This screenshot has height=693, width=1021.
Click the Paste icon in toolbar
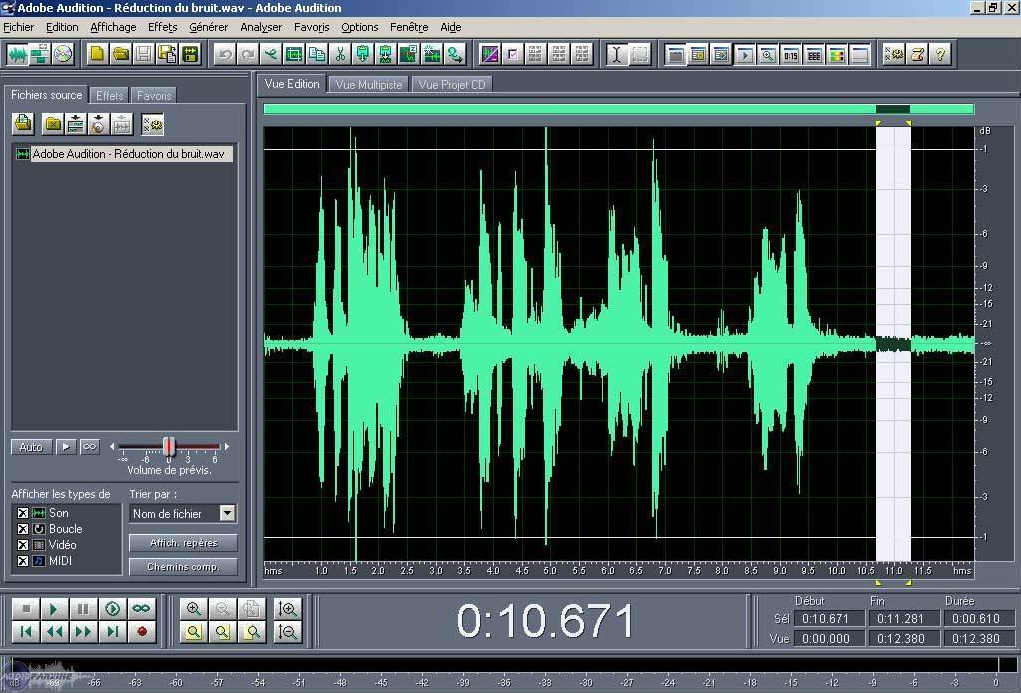coord(363,54)
